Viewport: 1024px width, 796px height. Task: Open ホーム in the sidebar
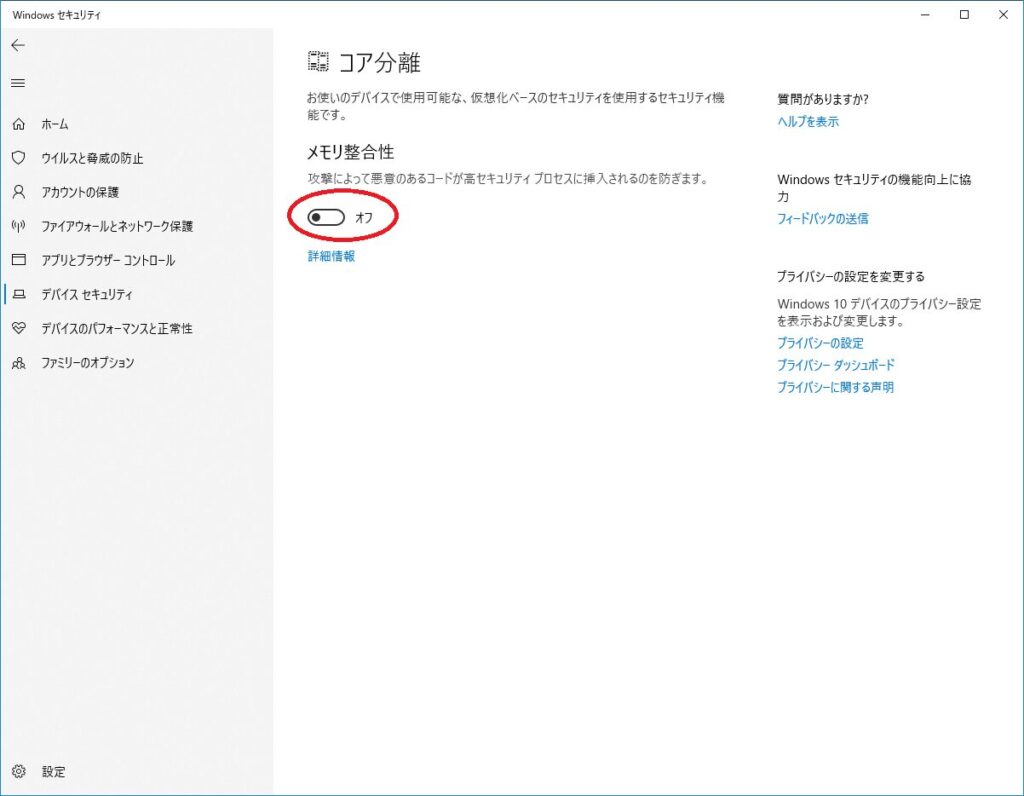click(x=55, y=124)
